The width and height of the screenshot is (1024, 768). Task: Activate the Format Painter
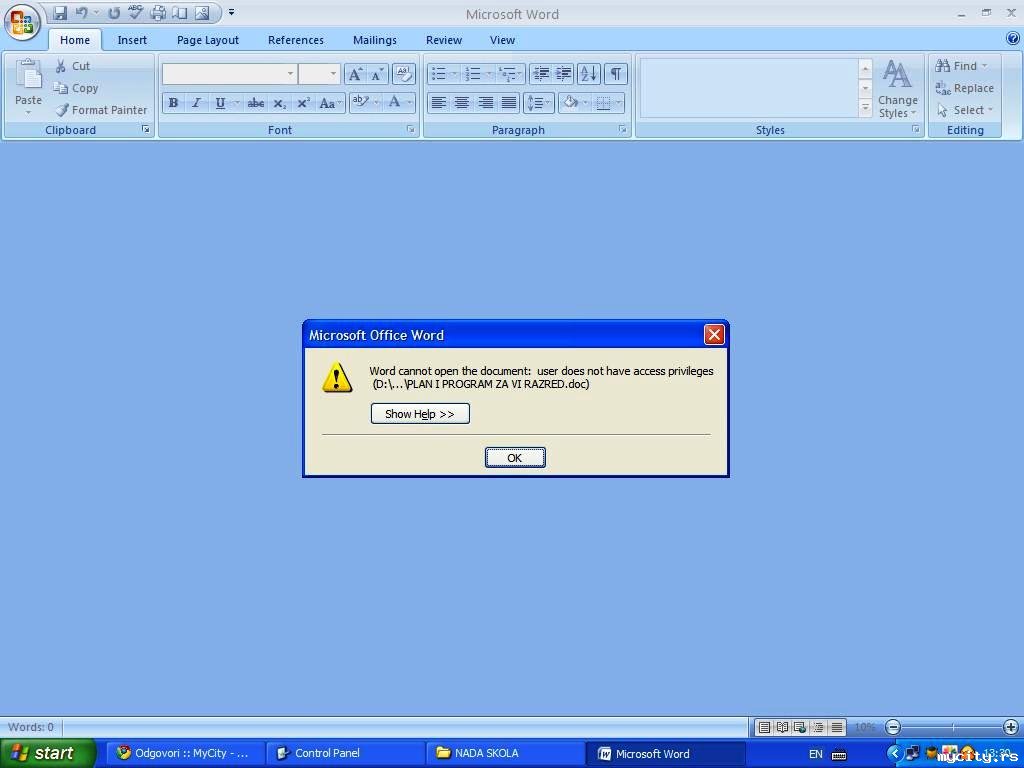(101, 110)
